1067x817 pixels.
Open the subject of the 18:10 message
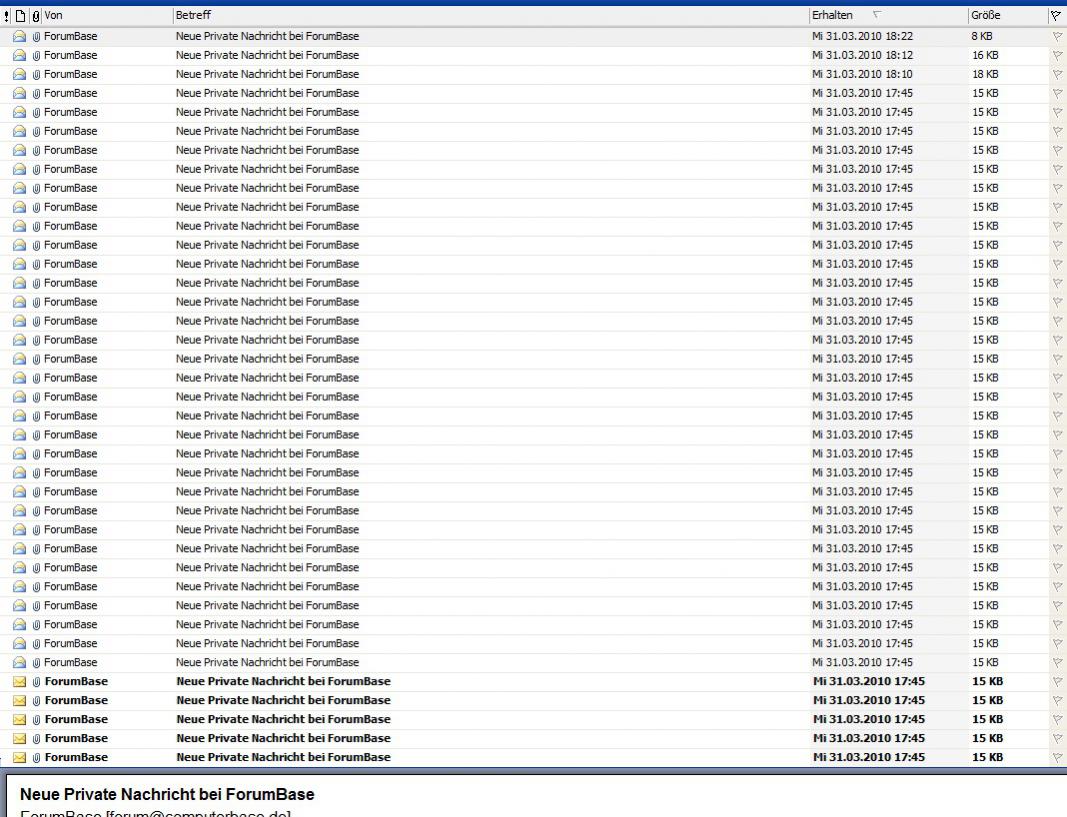pos(267,74)
